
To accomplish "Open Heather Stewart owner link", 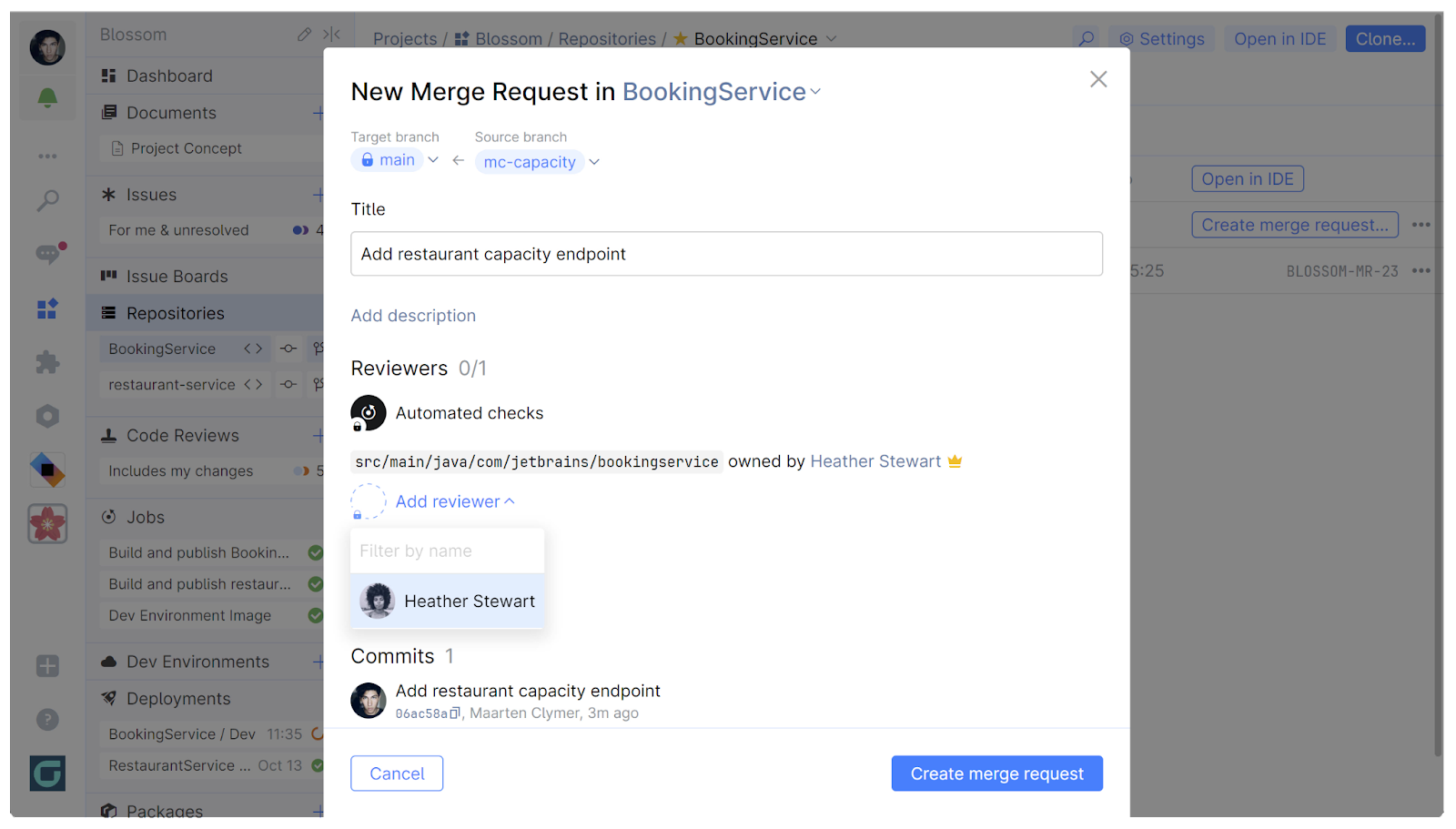I will point(875,461).
